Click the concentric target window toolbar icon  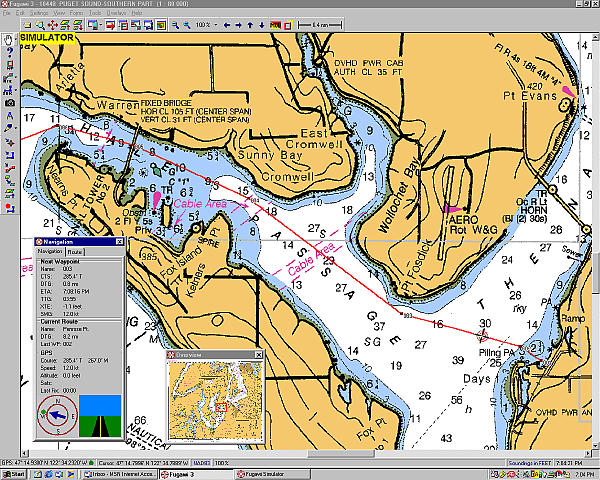pyautogui.click(x=161, y=25)
